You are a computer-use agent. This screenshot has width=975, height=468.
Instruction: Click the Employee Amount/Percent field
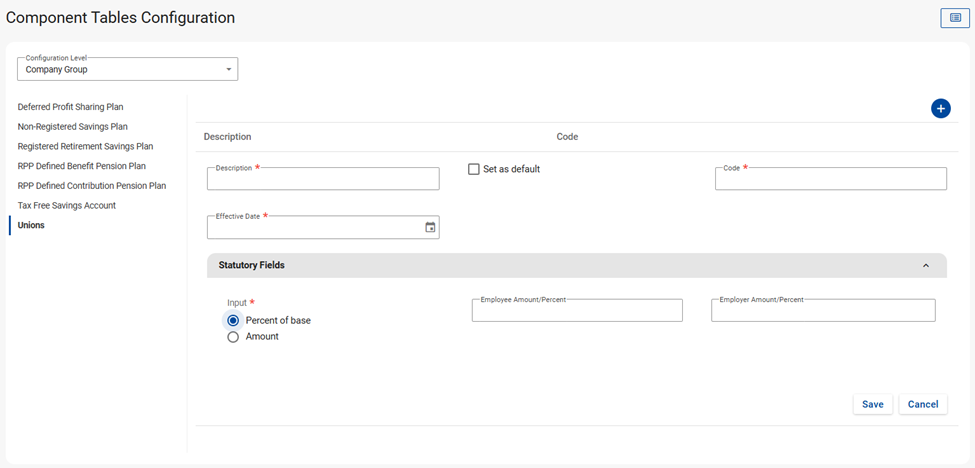[x=577, y=311]
